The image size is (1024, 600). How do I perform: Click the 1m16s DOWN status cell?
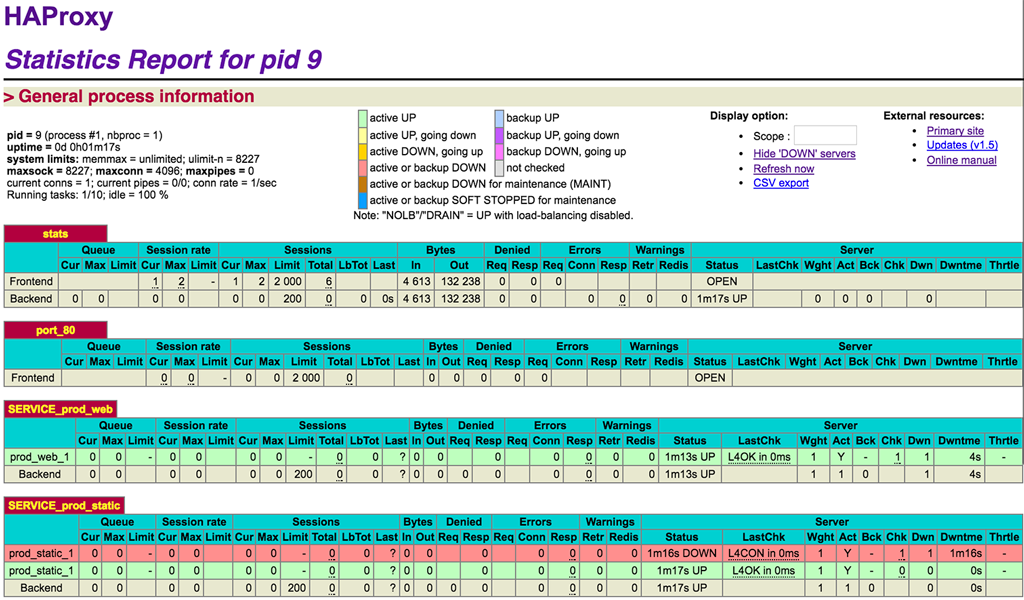pos(682,554)
